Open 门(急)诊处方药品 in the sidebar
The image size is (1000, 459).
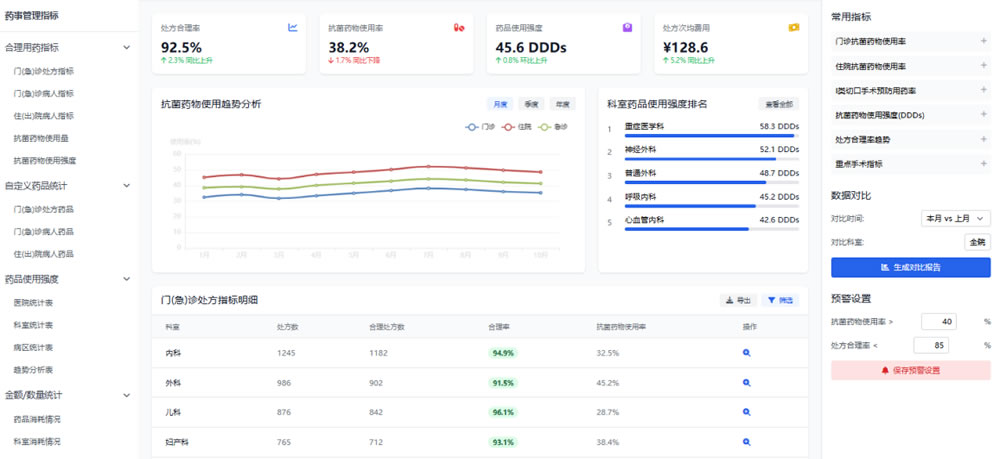click(x=44, y=209)
